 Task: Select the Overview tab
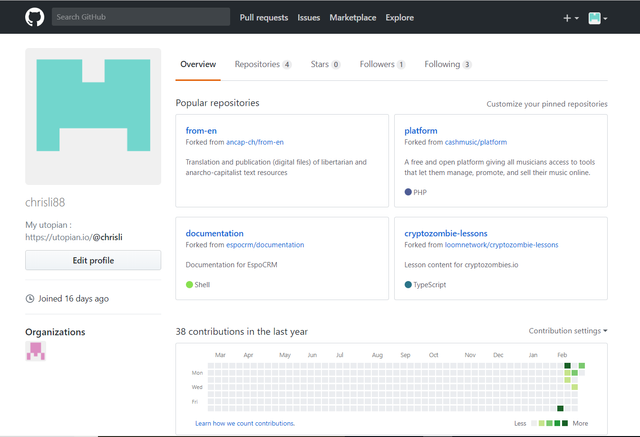(x=198, y=64)
